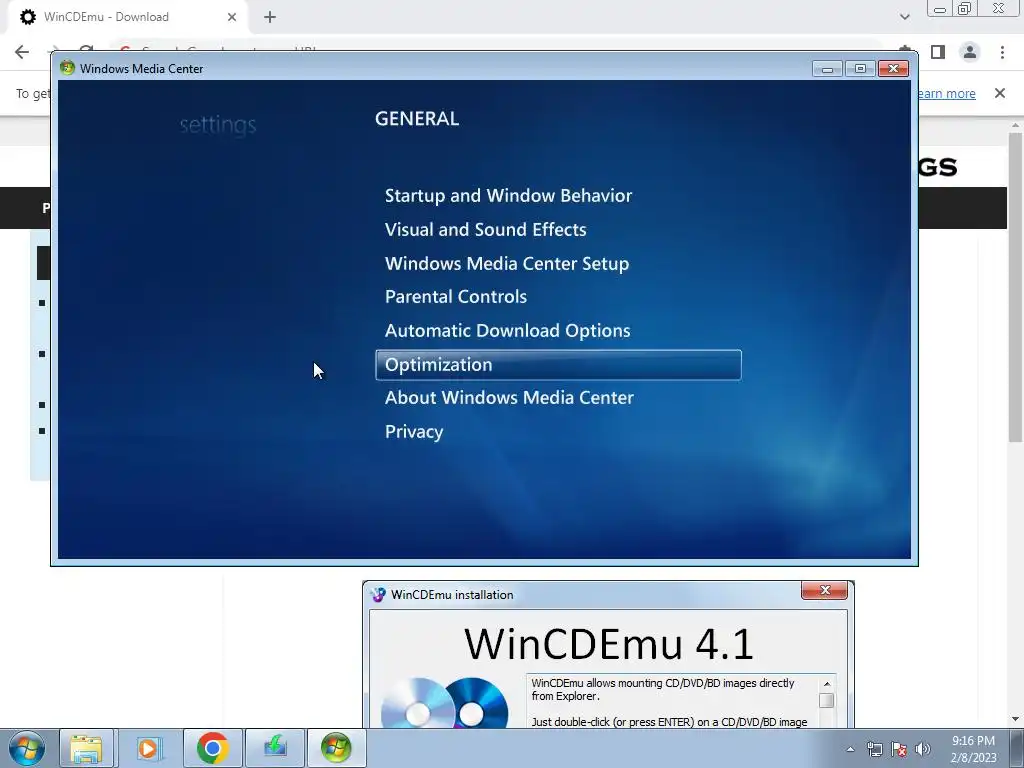The width and height of the screenshot is (1024, 768).
Task: Launch Windows Media Player from taskbar
Action: 148,748
